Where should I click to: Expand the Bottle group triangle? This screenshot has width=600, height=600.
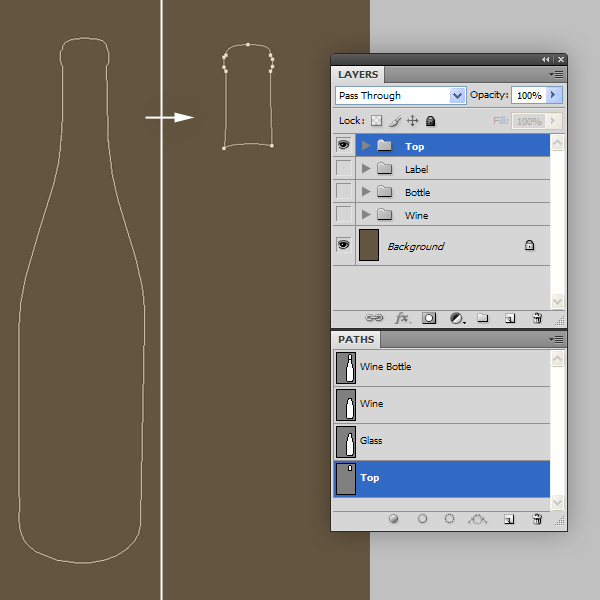366,191
